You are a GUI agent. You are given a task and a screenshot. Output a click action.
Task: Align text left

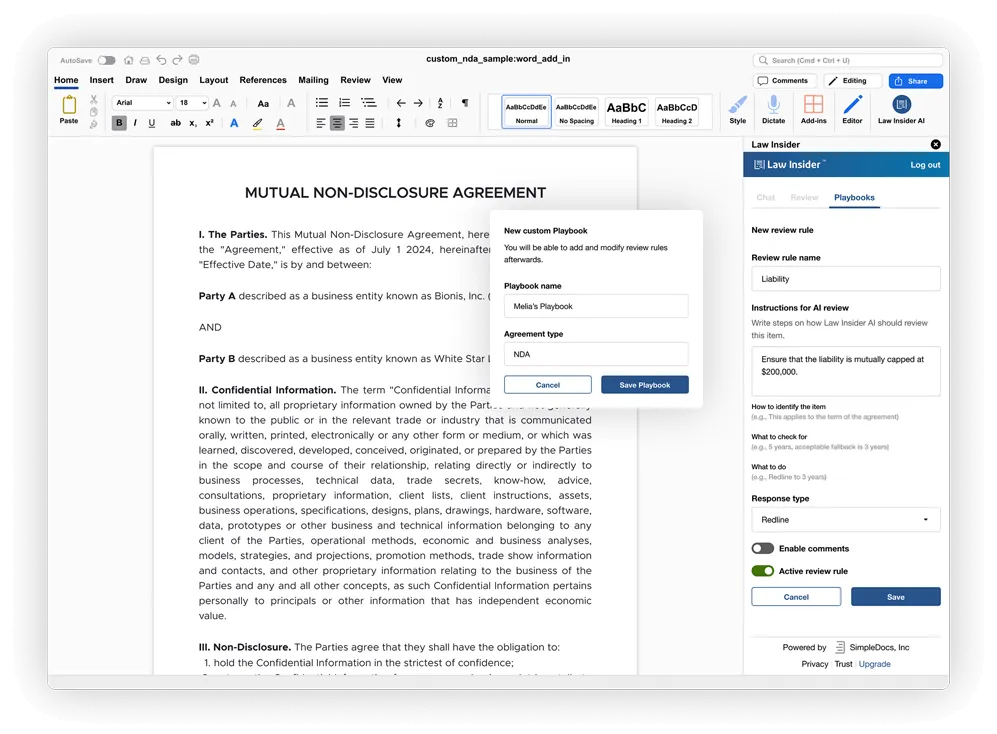321,123
